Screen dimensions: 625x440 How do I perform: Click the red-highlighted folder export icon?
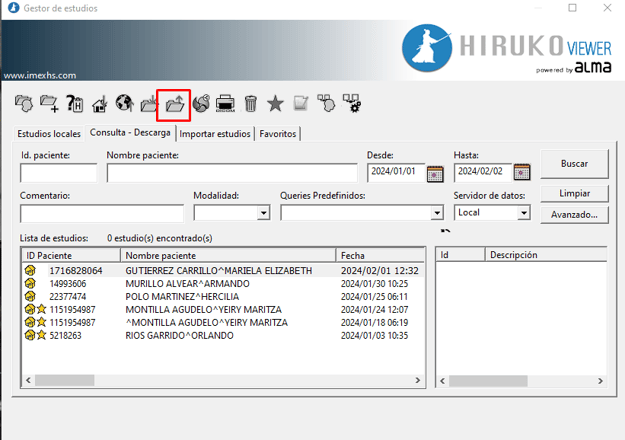(174, 103)
